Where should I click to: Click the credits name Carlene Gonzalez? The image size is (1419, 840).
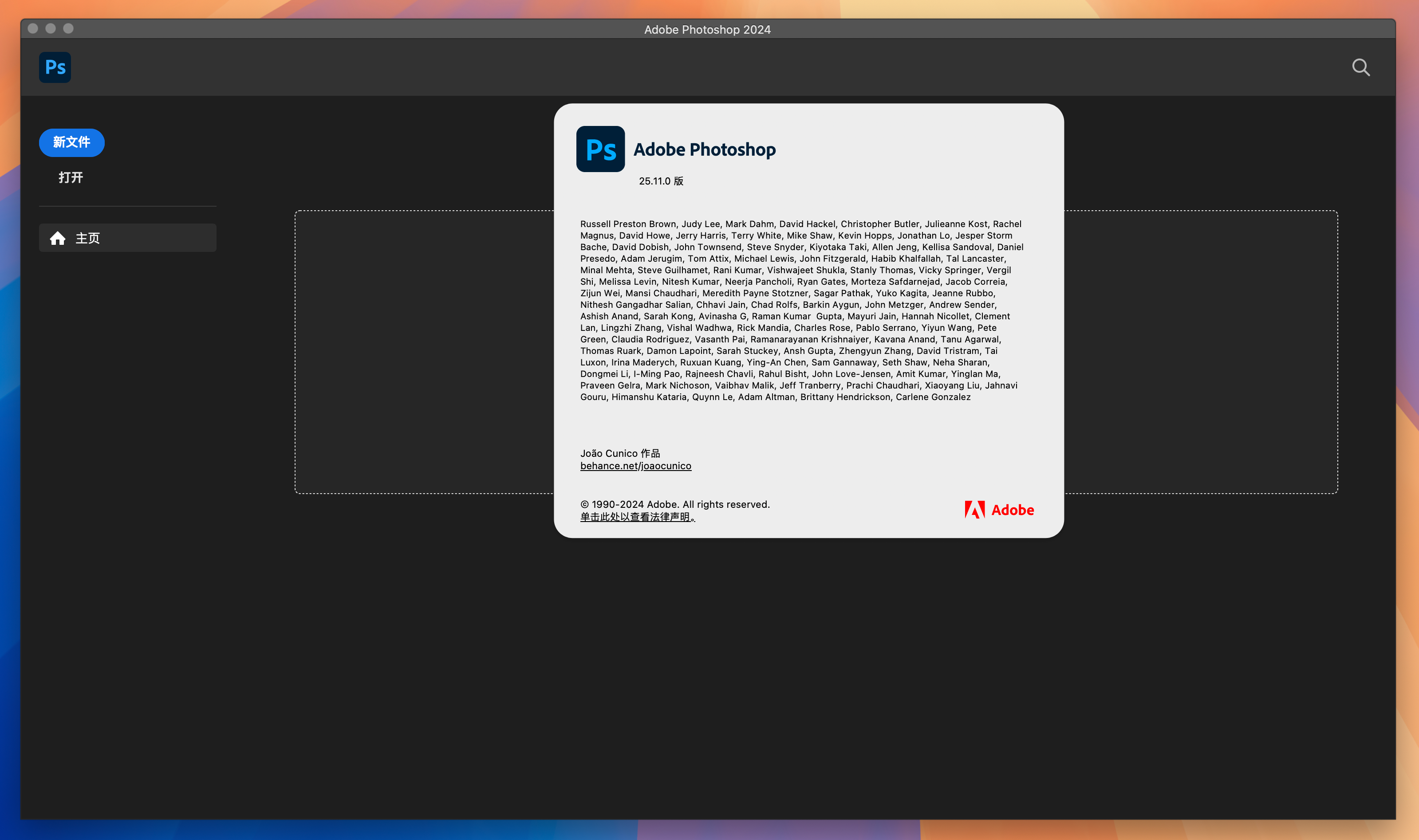[x=933, y=397]
